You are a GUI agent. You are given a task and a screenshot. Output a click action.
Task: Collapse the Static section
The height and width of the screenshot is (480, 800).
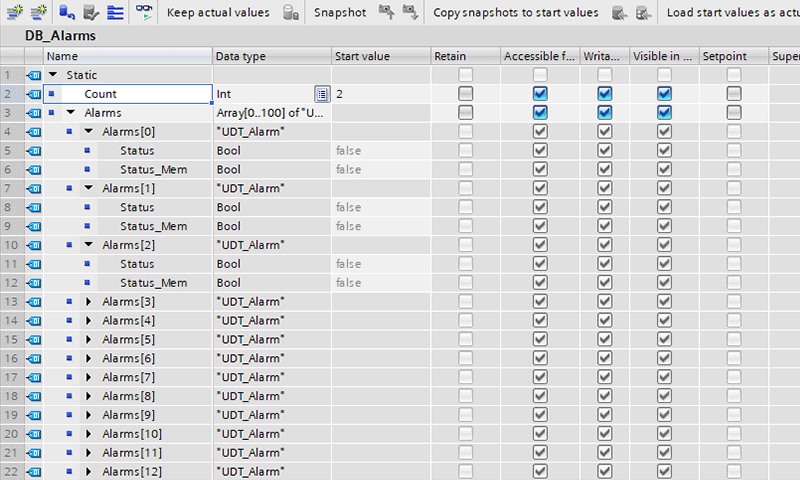point(53,74)
